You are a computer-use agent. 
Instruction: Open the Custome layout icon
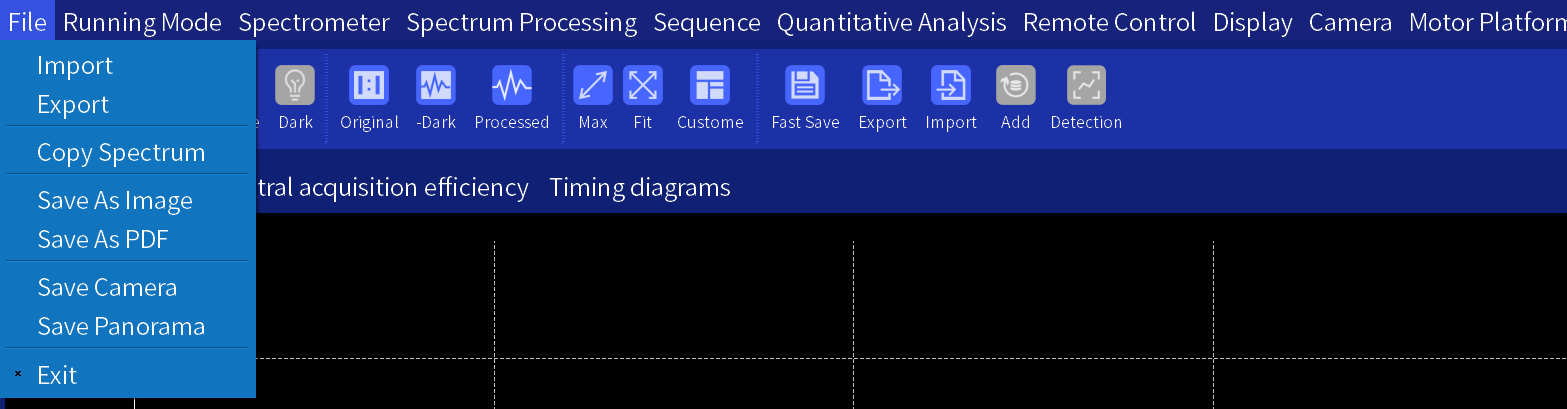[710, 86]
